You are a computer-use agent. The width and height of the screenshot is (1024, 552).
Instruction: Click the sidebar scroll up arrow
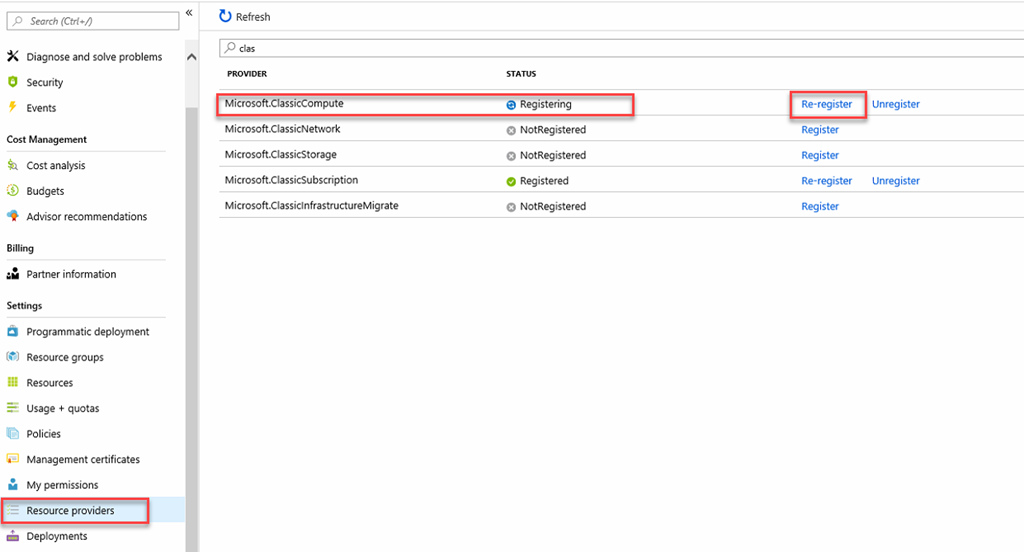click(191, 57)
